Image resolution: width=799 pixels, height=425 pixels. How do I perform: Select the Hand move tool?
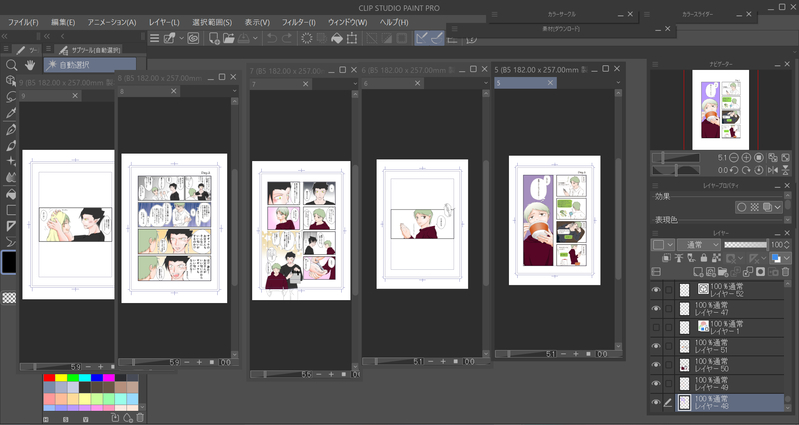click(x=29, y=65)
